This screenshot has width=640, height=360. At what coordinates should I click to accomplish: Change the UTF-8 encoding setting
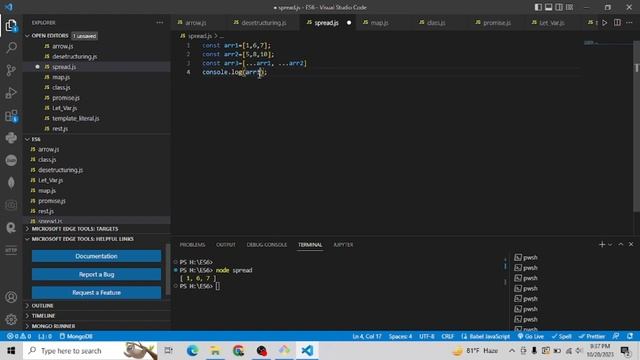click(x=427, y=336)
